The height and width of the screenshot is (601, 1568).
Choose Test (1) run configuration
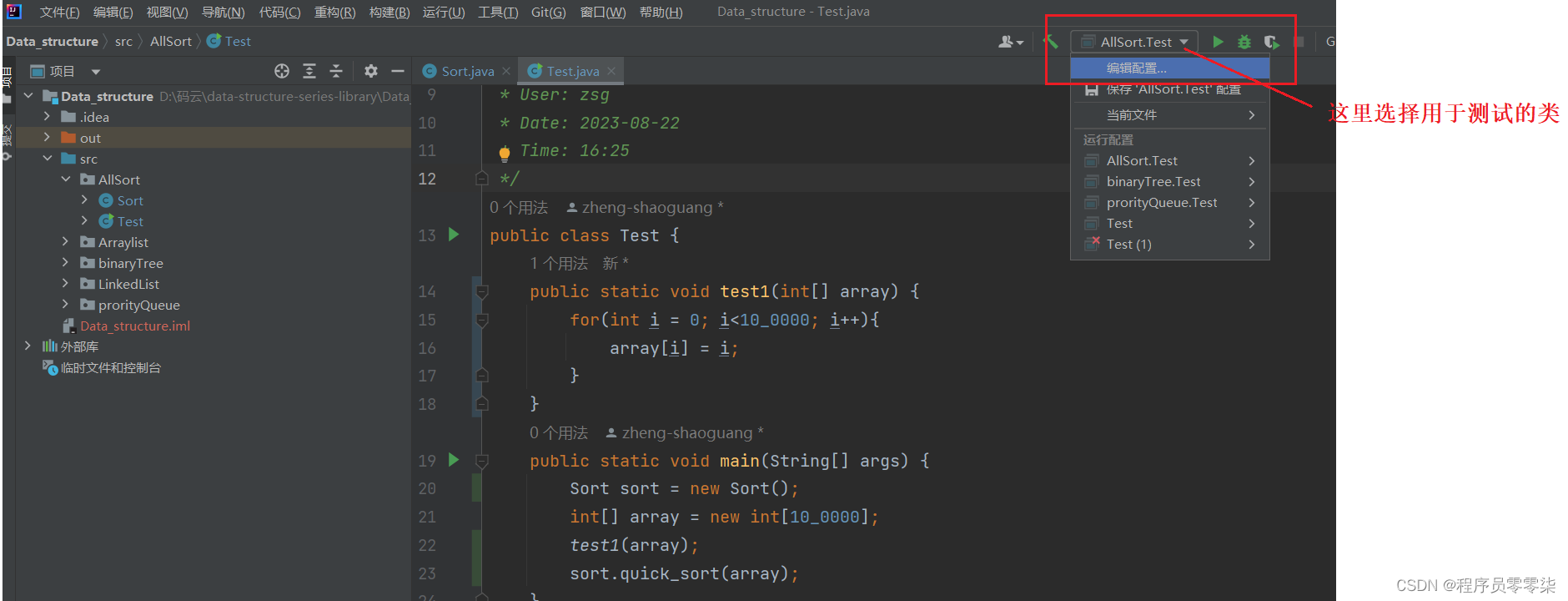1169,244
